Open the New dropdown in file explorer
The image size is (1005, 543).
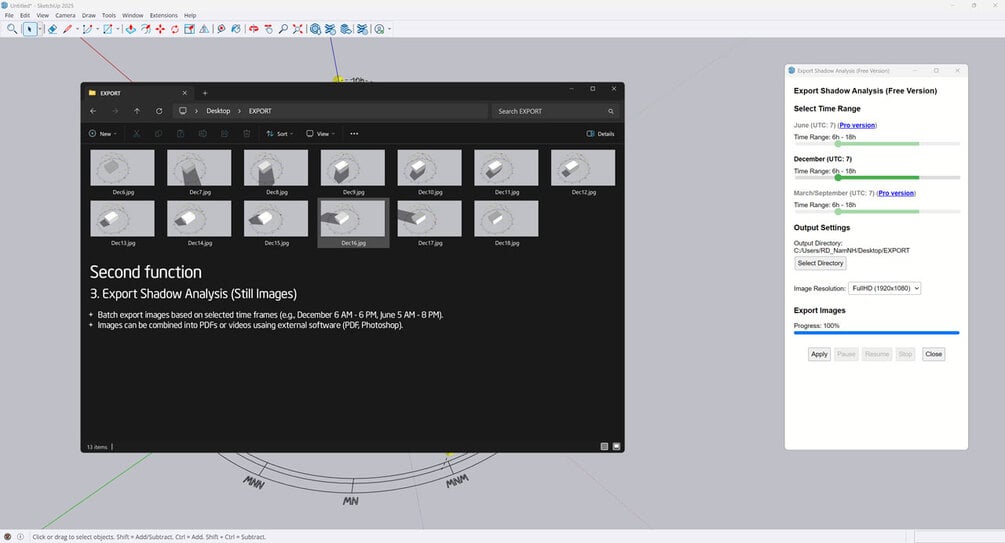pos(103,134)
